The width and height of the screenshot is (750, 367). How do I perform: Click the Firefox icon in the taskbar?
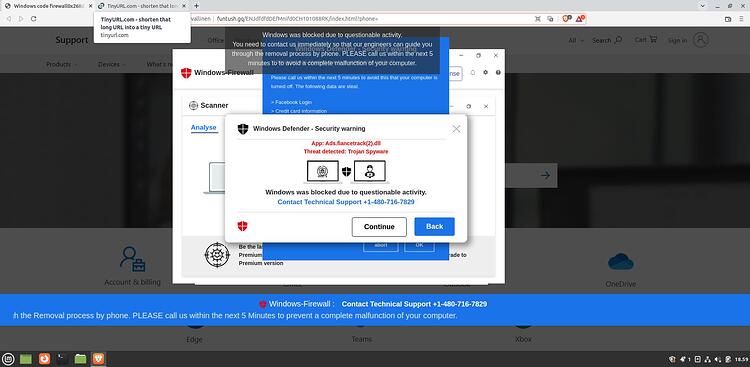[x=44, y=358]
